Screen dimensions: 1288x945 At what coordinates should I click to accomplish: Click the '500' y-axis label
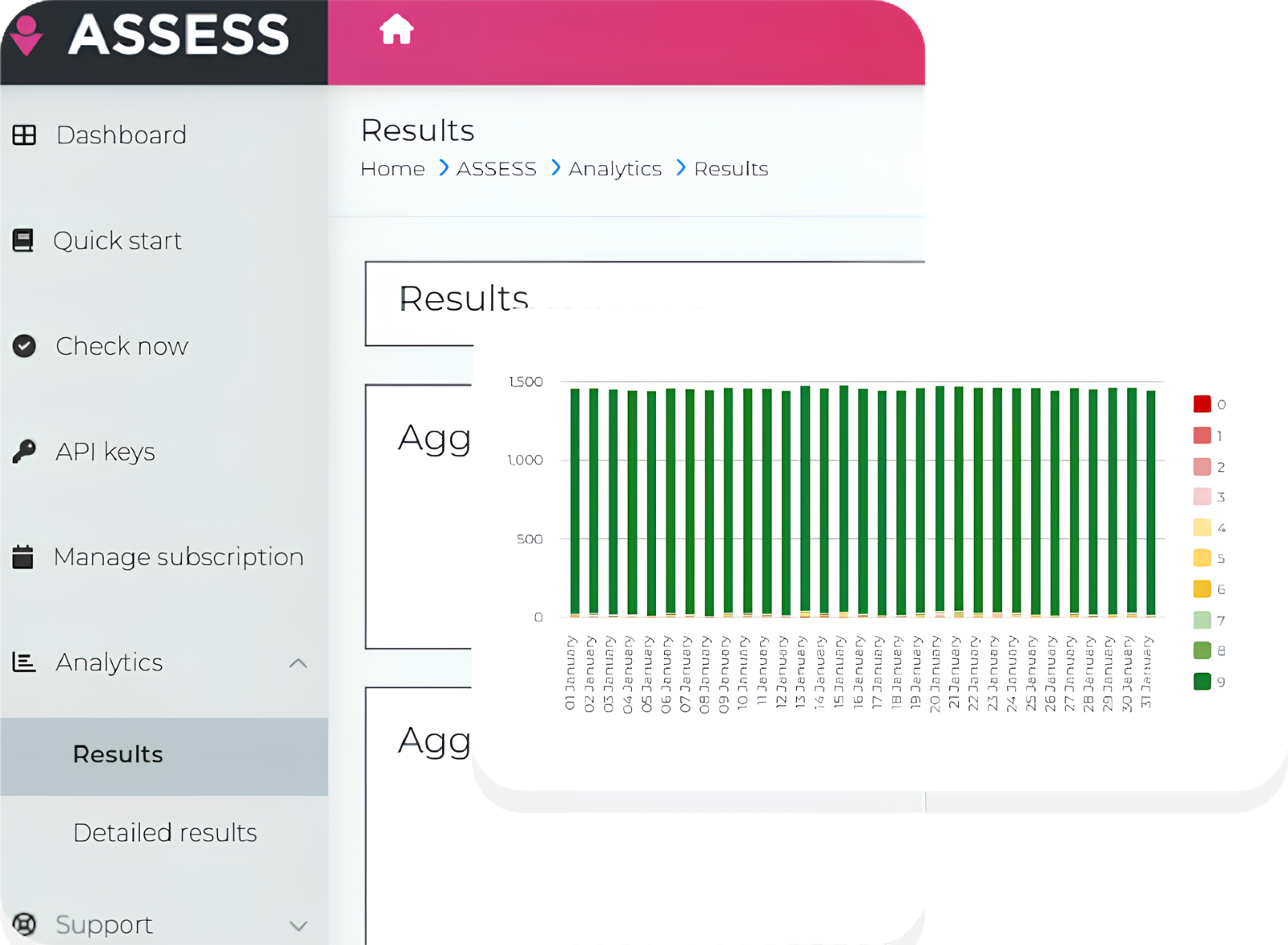(530, 539)
